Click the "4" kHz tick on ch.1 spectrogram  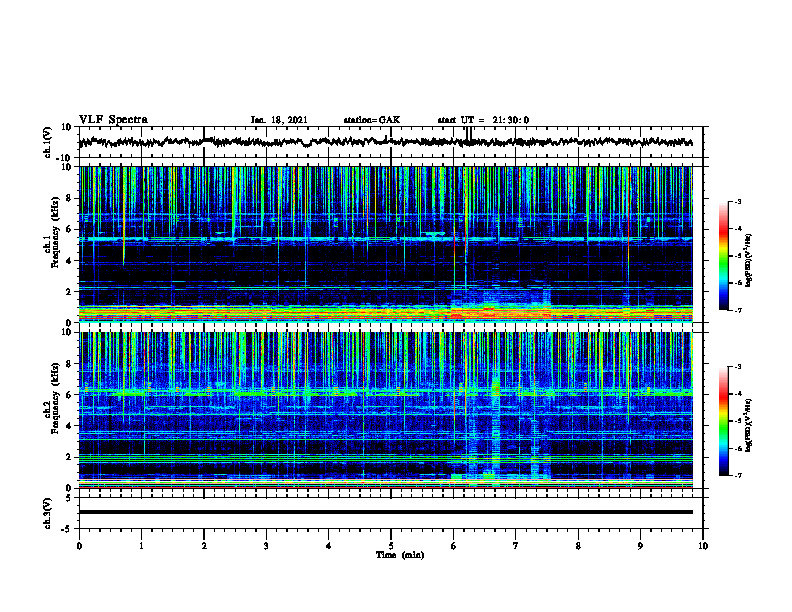coord(70,261)
